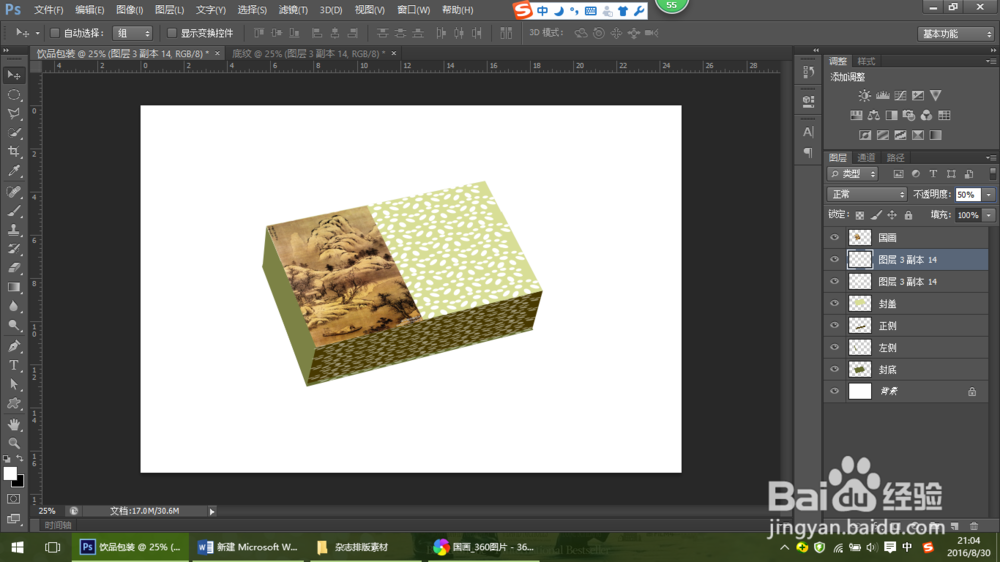Open the collapsed Character panel icon
This screenshot has height=562, width=1000.
pyautogui.click(x=808, y=132)
